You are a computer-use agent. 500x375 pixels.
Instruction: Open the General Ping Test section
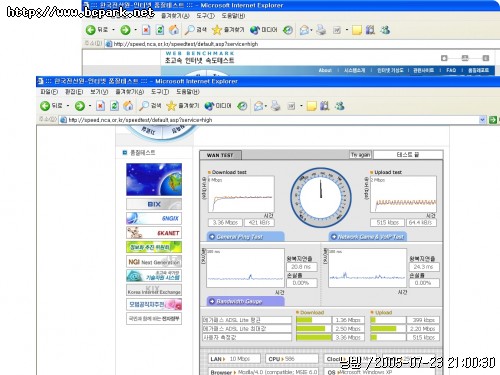click(x=246, y=237)
